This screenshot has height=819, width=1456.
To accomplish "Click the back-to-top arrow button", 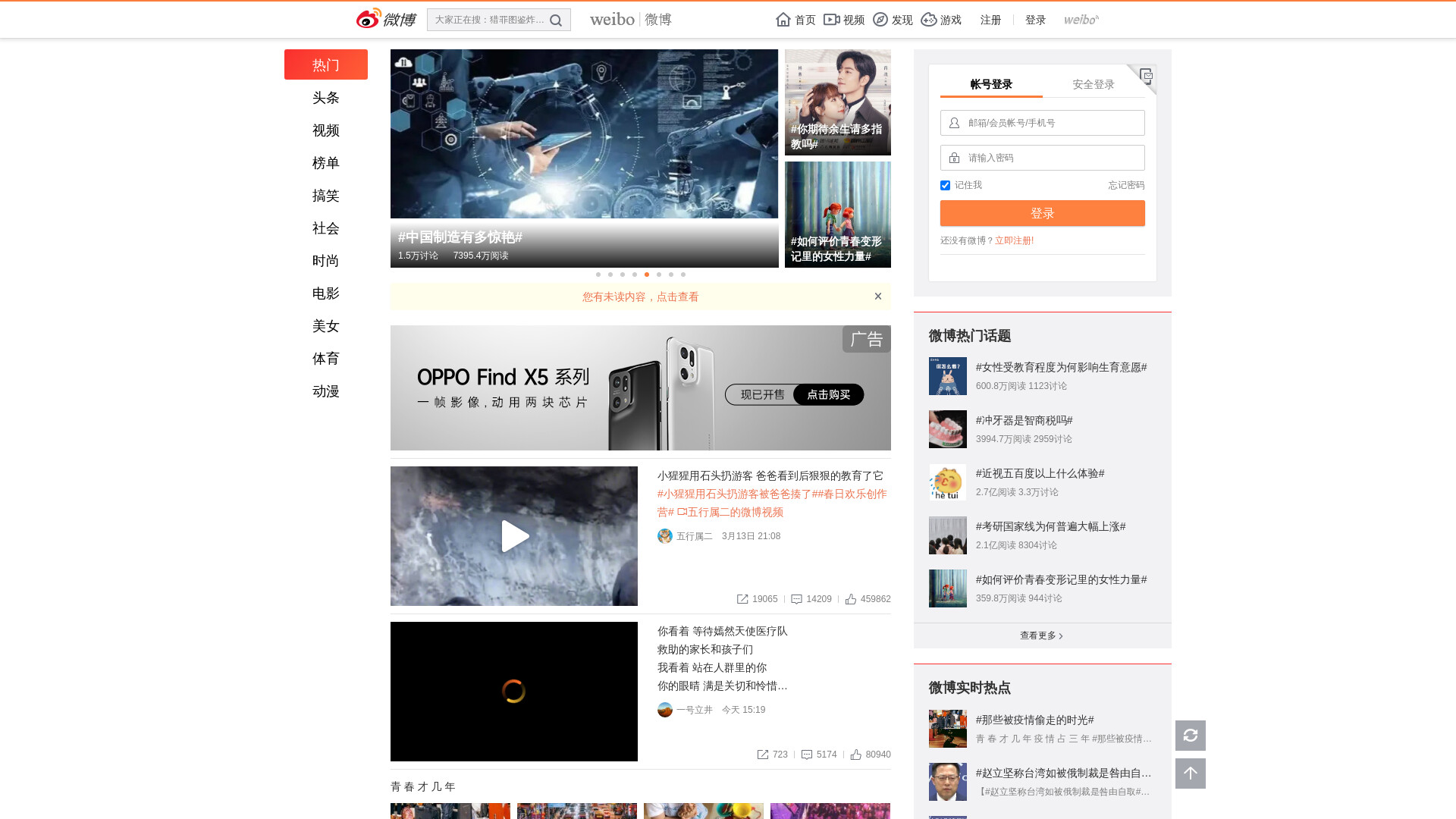I will tap(1191, 773).
